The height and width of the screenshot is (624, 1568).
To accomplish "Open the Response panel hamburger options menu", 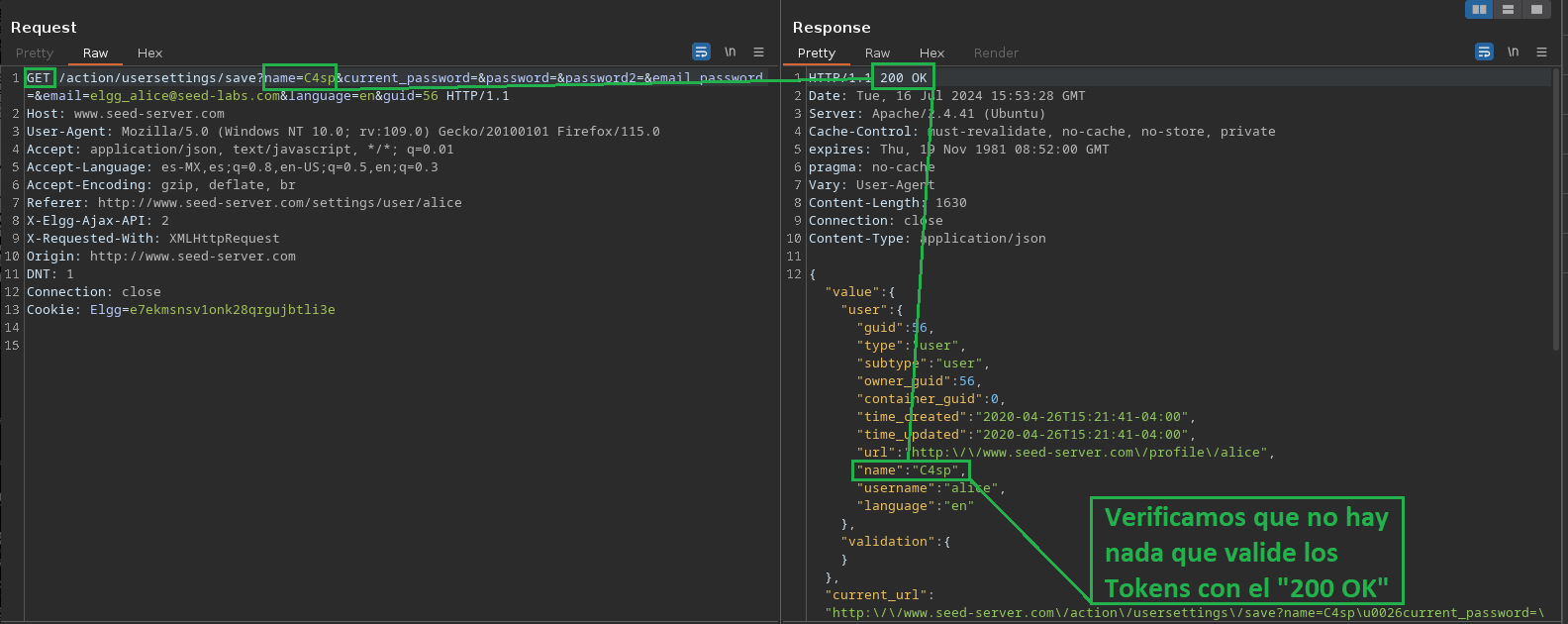I will pyautogui.click(x=1541, y=52).
